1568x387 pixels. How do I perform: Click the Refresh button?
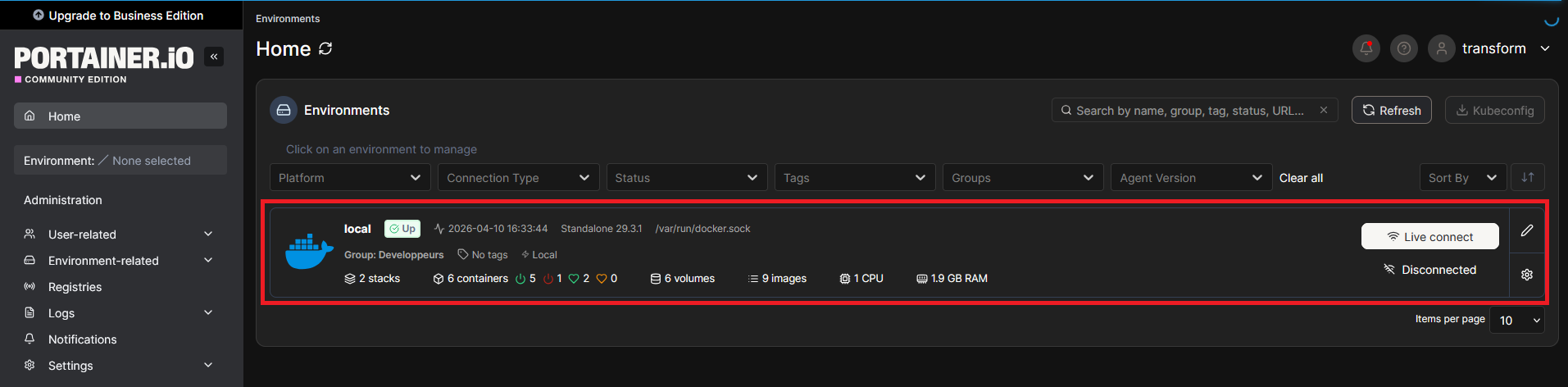pyautogui.click(x=1392, y=110)
